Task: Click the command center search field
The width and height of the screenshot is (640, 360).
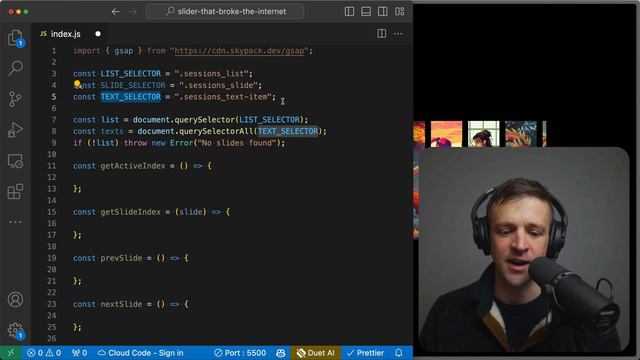Action: [x=225, y=11]
